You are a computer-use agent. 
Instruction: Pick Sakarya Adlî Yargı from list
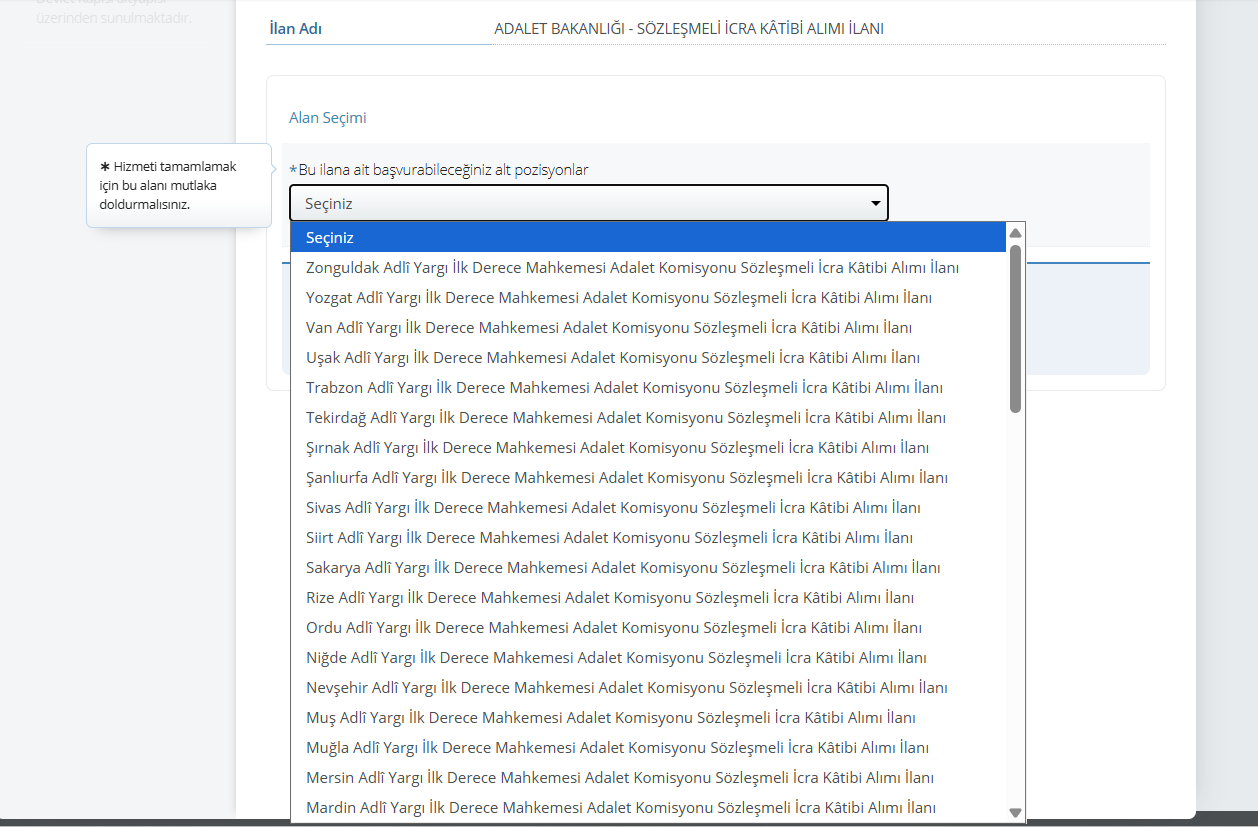click(x=648, y=568)
